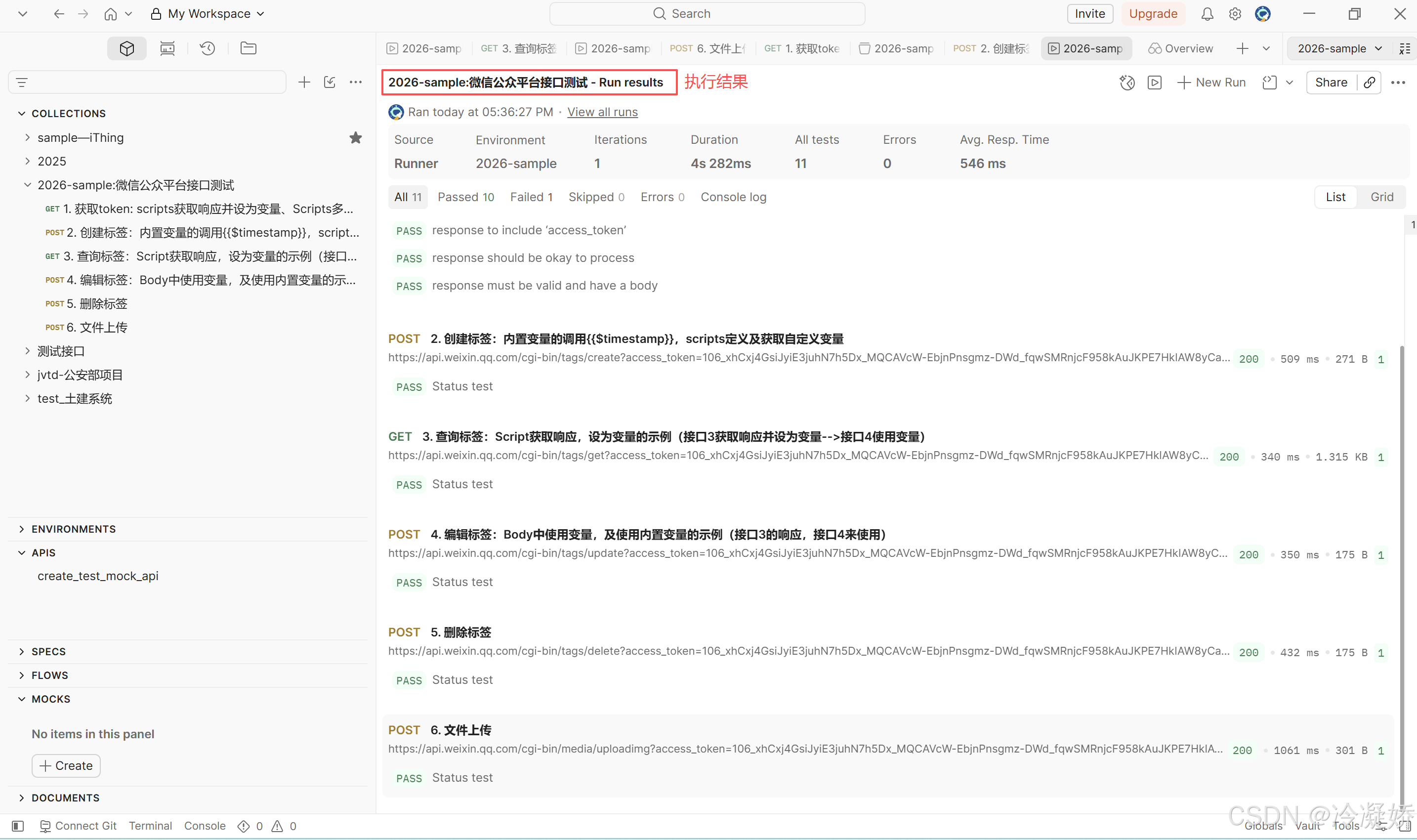The height and width of the screenshot is (840, 1417).
Task: Switch to the POST 6. 文件上传 tab
Action: click(x=708, y=49)
